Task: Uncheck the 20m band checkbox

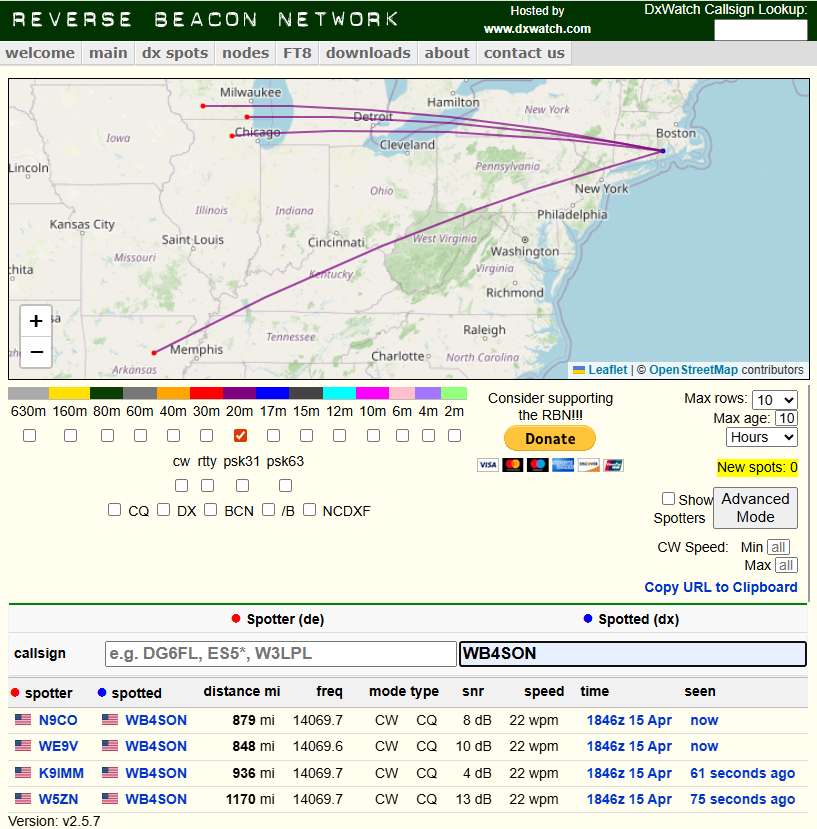Action: 240,435
